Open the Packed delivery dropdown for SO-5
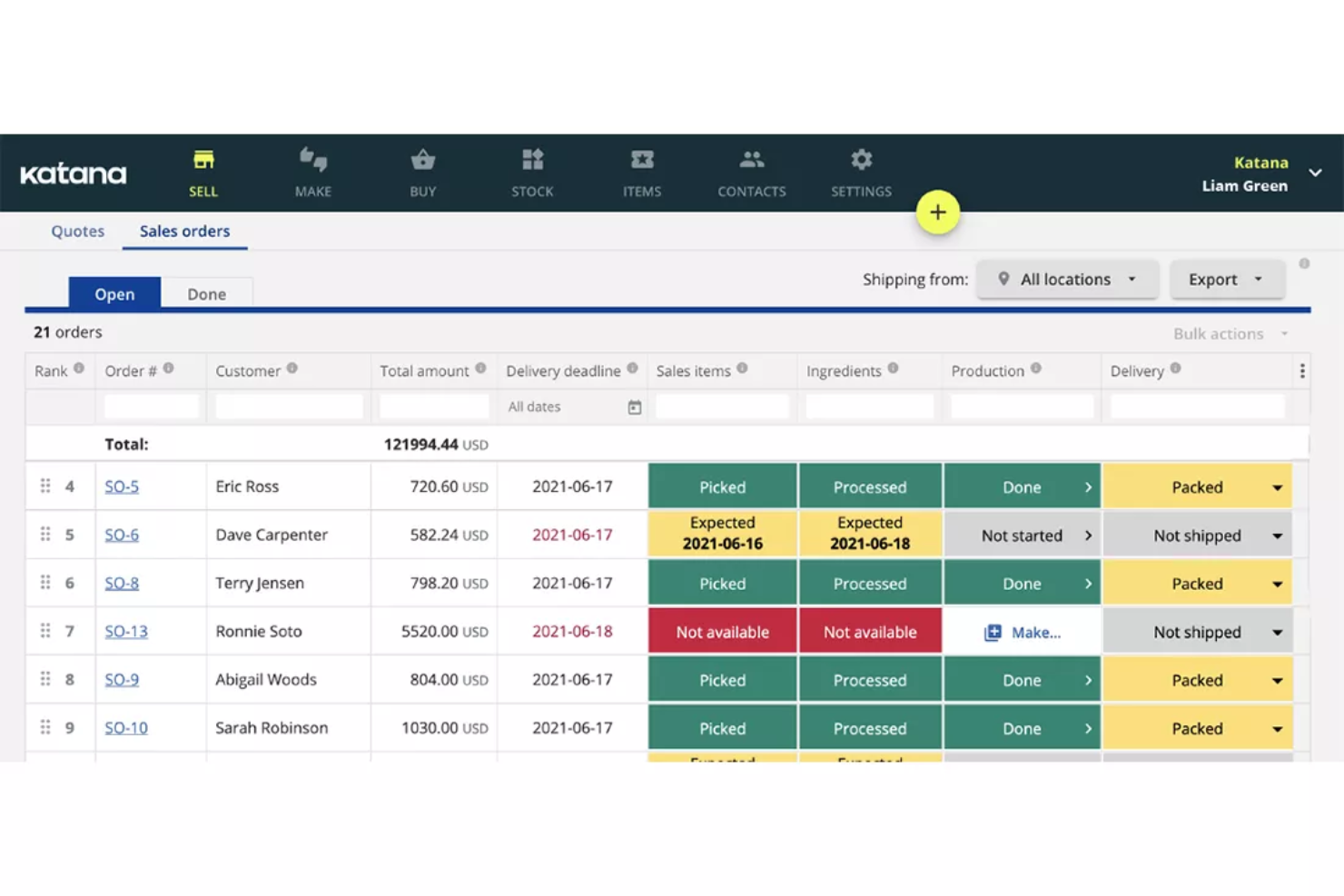The image size is (1344, 896). [1277, 487]
